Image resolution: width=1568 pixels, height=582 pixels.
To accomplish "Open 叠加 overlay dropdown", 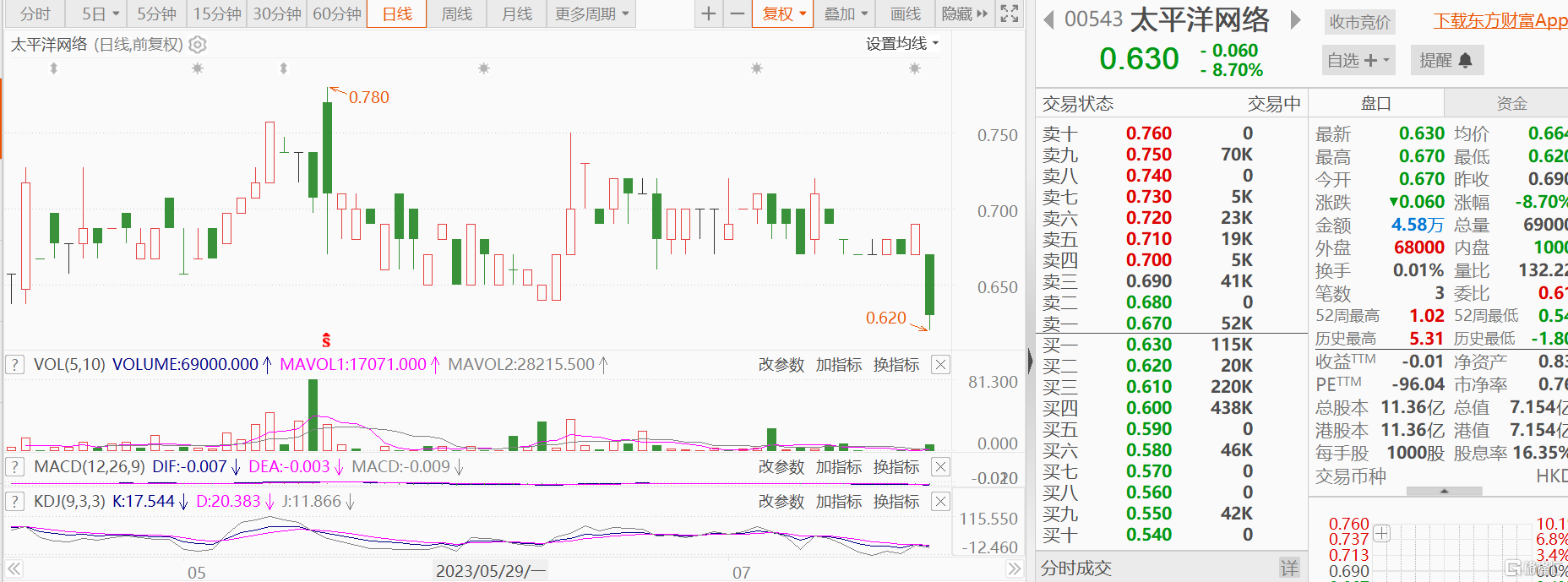I will 845,14.
